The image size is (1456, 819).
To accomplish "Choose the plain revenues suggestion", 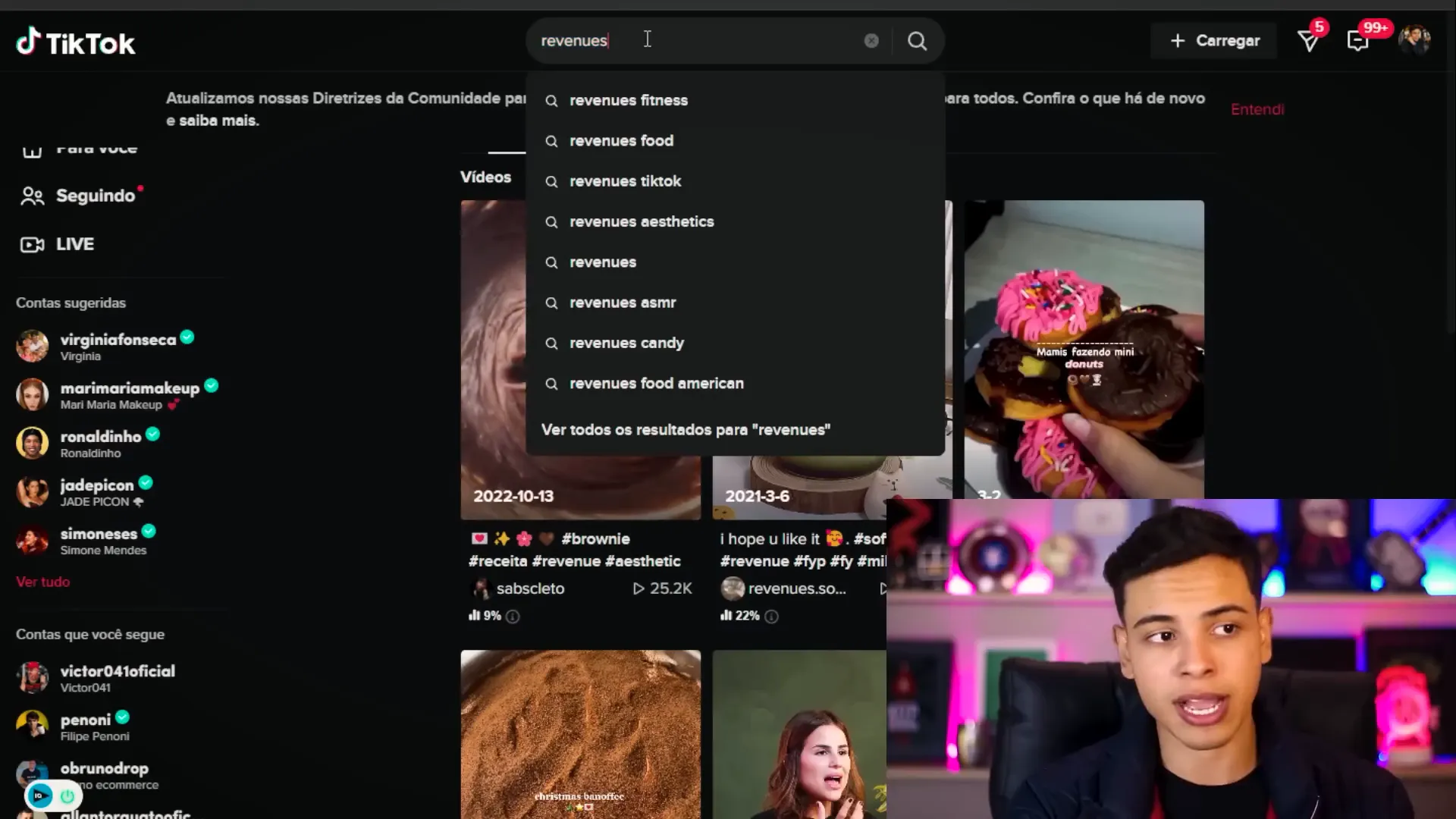I will [735, 262].
